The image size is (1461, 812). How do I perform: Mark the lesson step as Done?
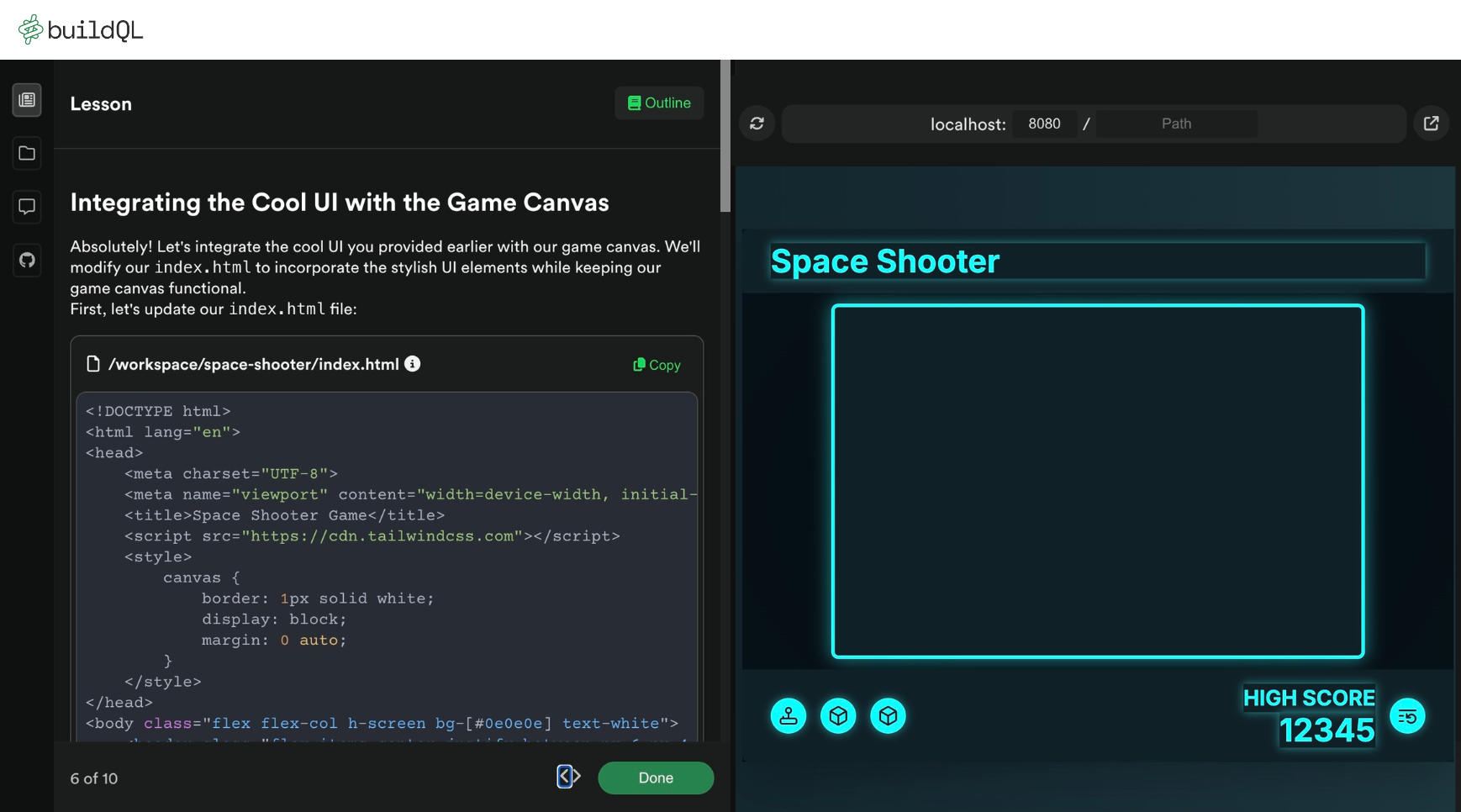tap(656, 778)
